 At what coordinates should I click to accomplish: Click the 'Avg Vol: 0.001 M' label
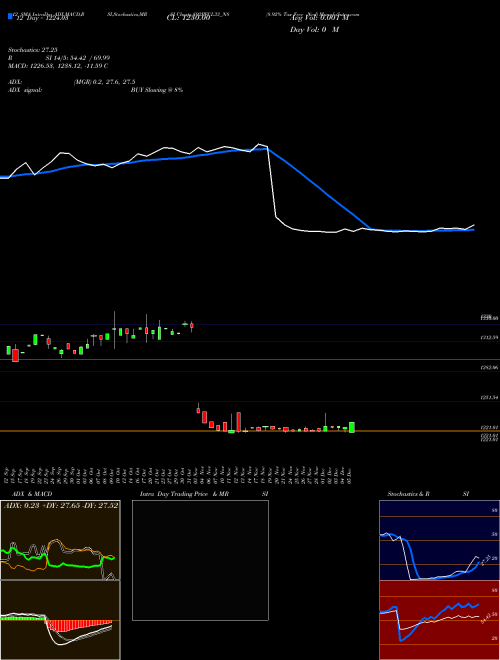click(319, 18)
